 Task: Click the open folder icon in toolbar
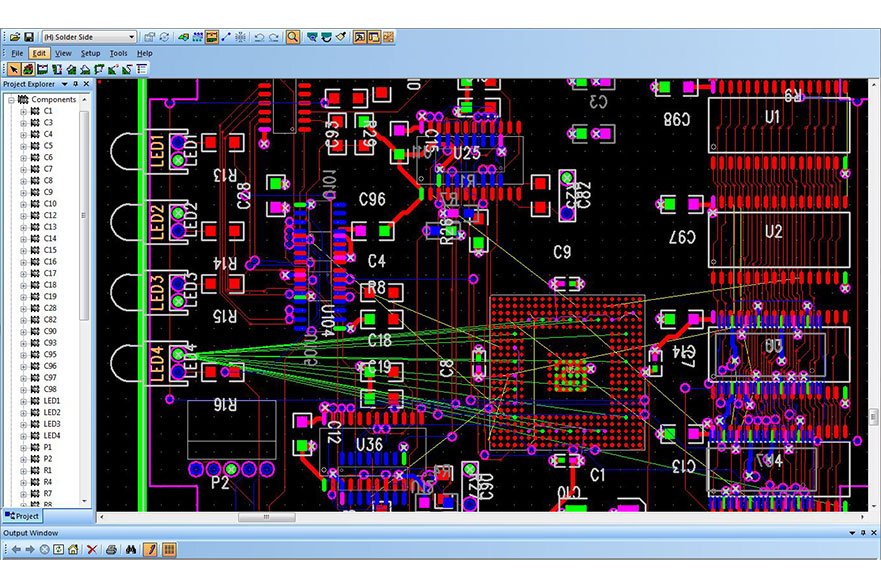[x=14, y=37]
